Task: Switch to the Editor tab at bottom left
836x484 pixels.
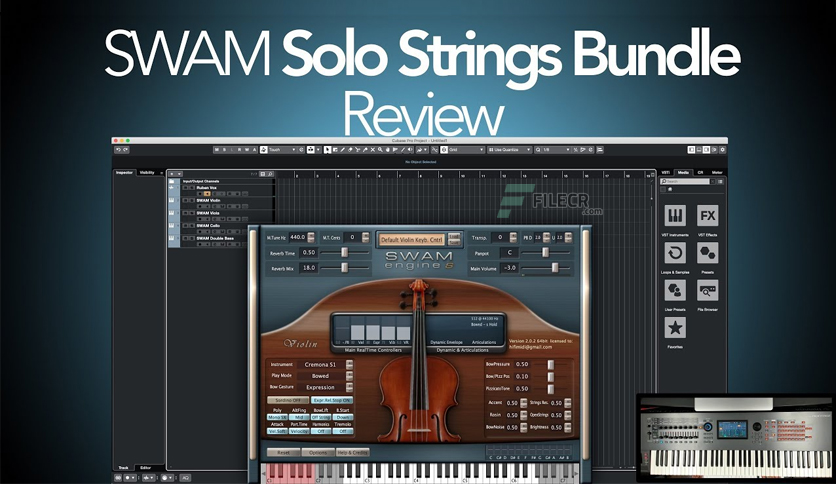Action: coord(145,468)
